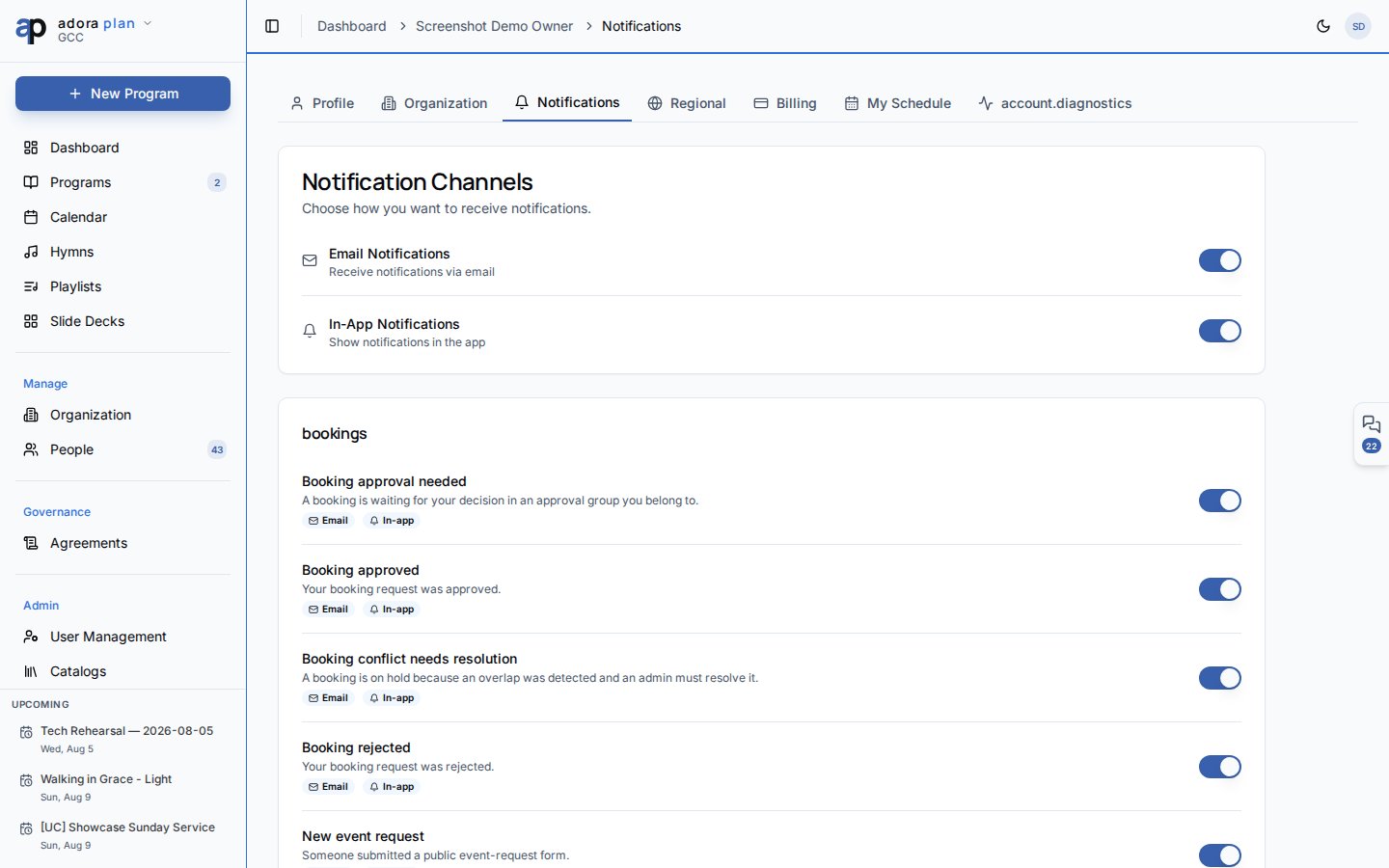Click the People icon in sidebar
Screen dimensions: 1389x868
coord(31,449)
